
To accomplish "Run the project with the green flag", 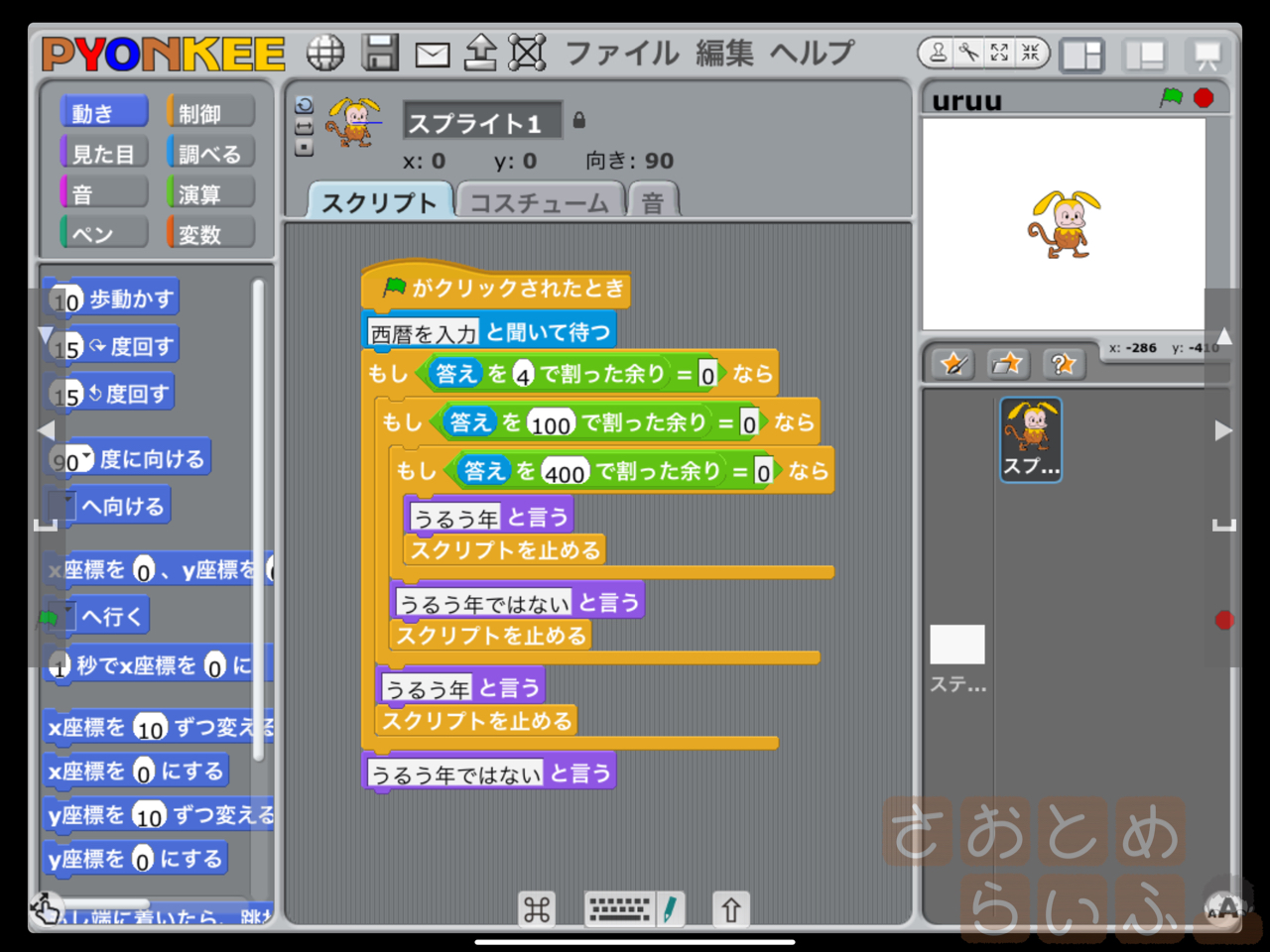I will coord(1173,98).
